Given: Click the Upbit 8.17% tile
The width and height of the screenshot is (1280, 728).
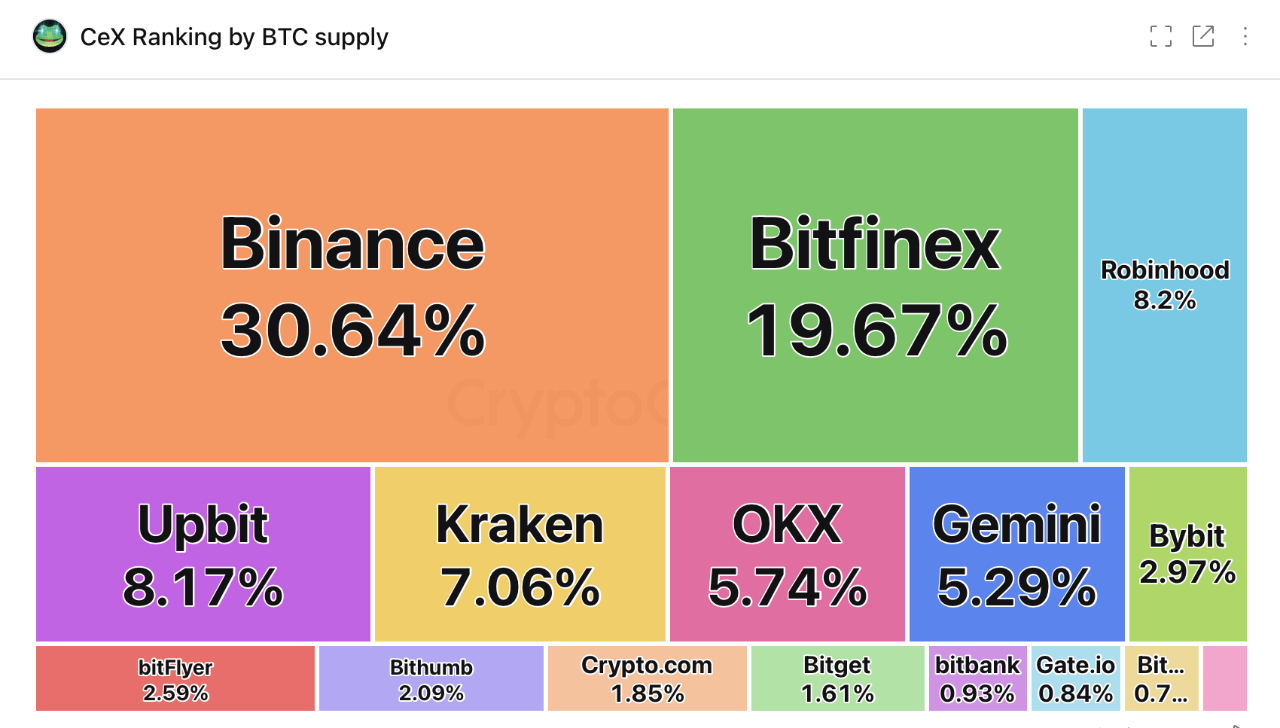Looking at the screenshot, I should click(x=203, y=554).
